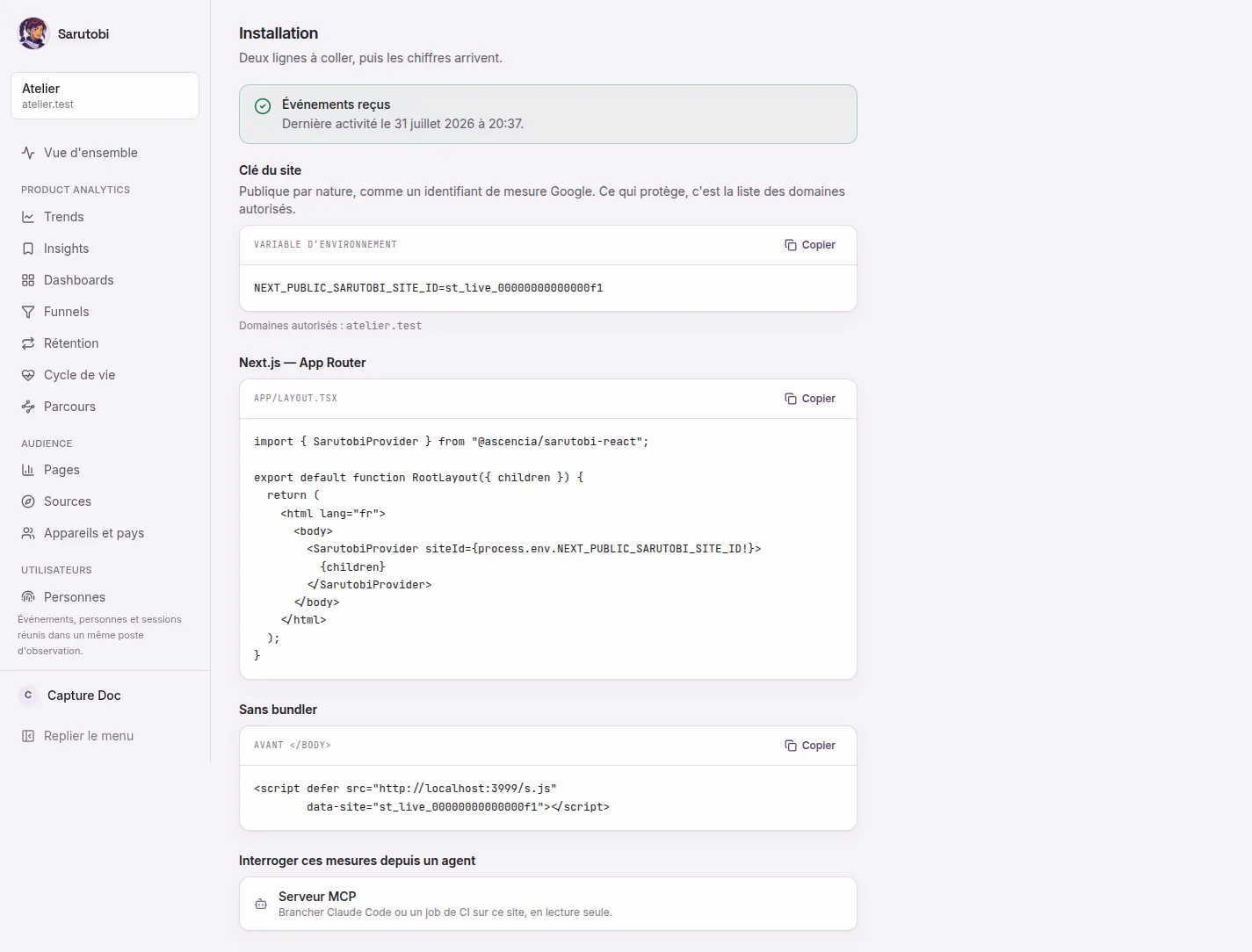Go to Trends in the sidebar
The width and height of the screenshot is (1252, 952).
point(105,217)
